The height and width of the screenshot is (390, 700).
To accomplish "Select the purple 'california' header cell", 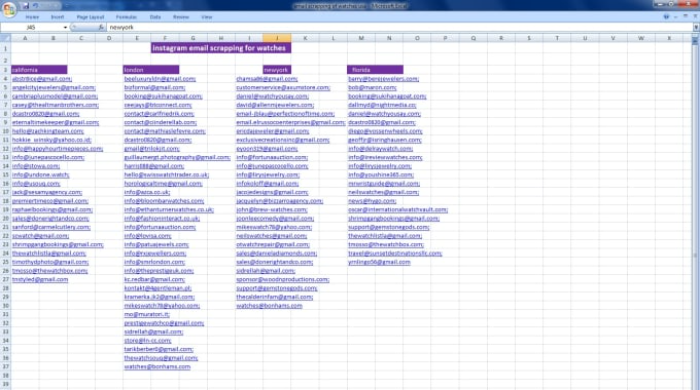I will coord(39,70).
